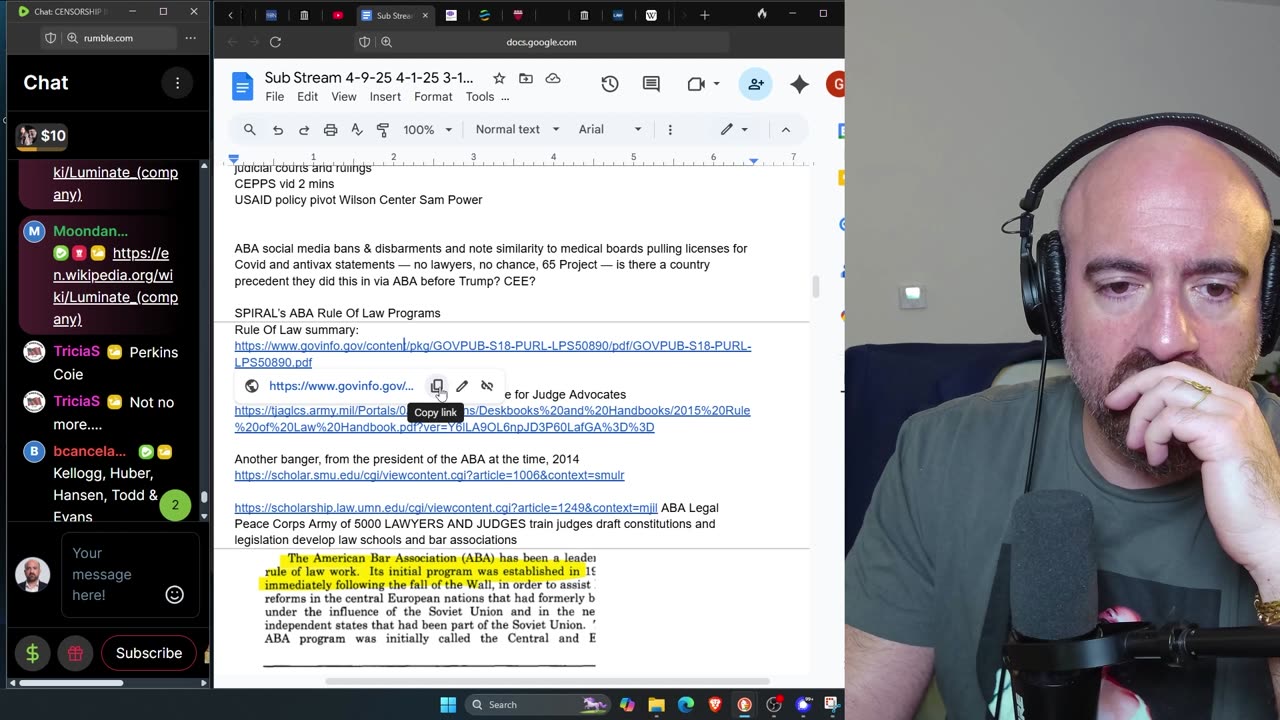The image size is (1280, 720).
Task: Switch to the YouTube browser tab
Action: (338, 15)
